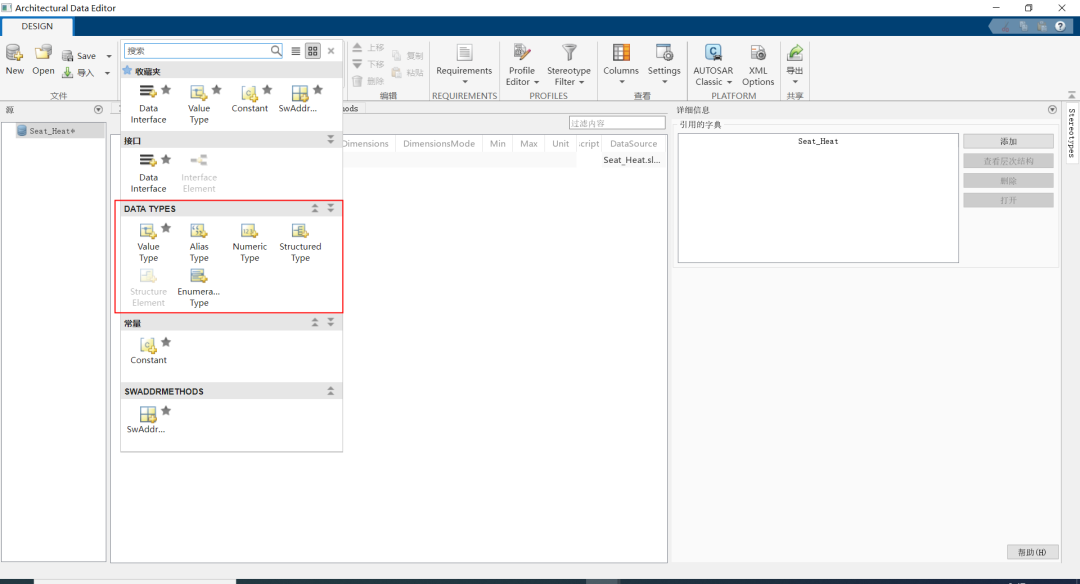
Task: Open Profile Editor
Action: 522,64
